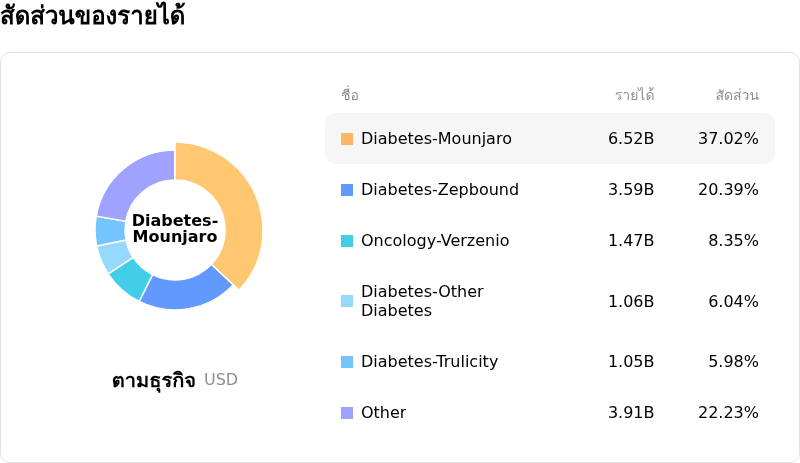Click the 37.02% share value

pos(728,139)
